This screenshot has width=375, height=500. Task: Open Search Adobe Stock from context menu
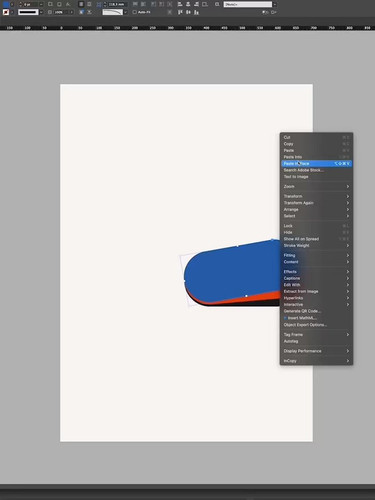tap(316, 170)
